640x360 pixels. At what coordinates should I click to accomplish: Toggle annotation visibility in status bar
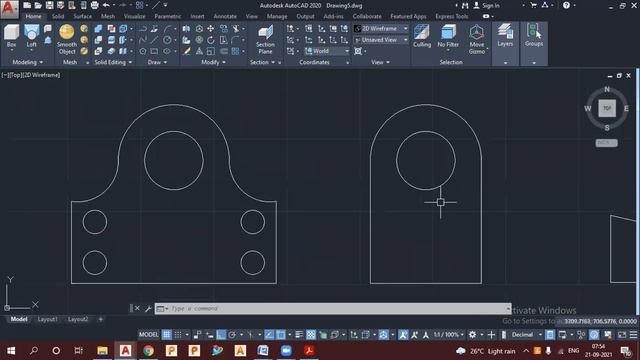(x=403, y=335)
